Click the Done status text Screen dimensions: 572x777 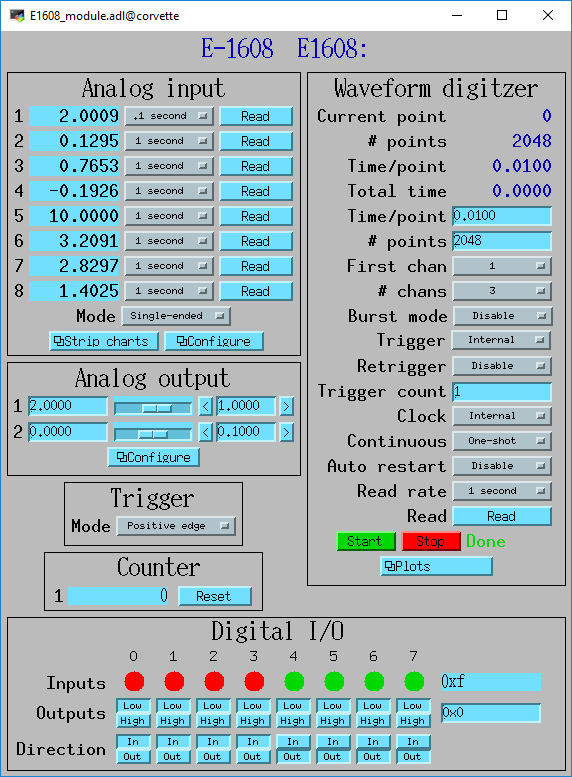coord(486,541)
